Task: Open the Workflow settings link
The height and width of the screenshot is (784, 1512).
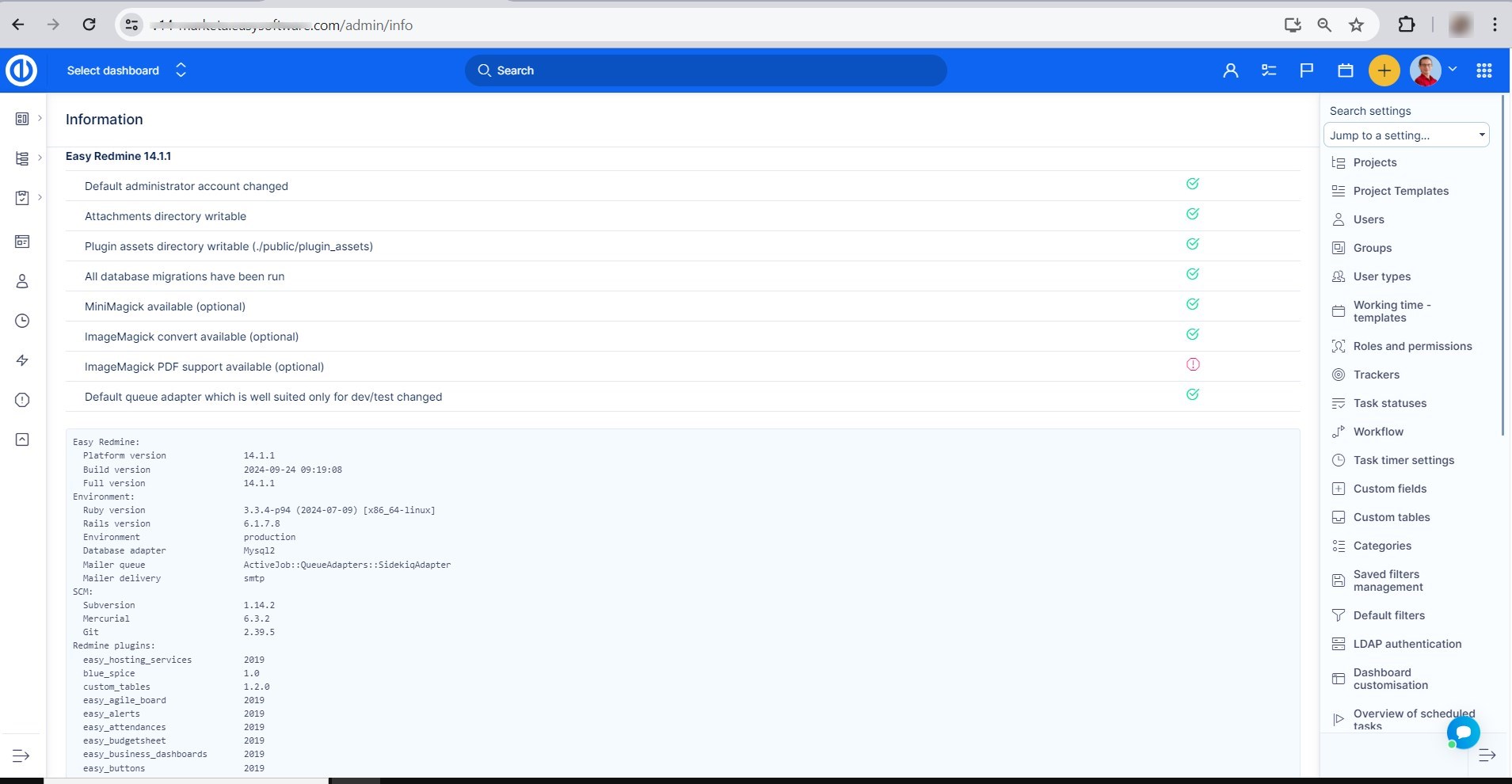Action: pos(1378,432)
